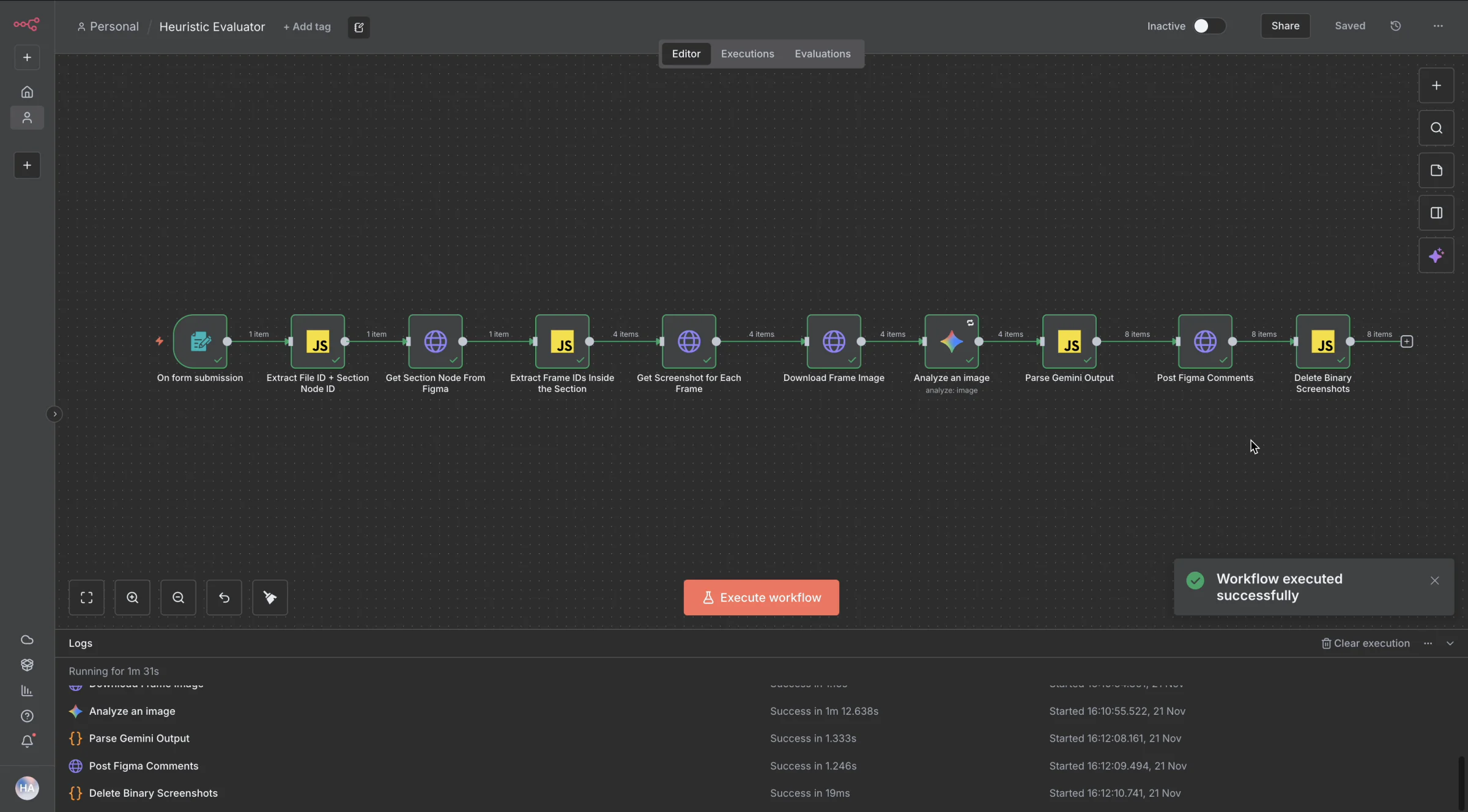Open the Personal breadcrumb

pyautogui.click(x=108, y=27)
